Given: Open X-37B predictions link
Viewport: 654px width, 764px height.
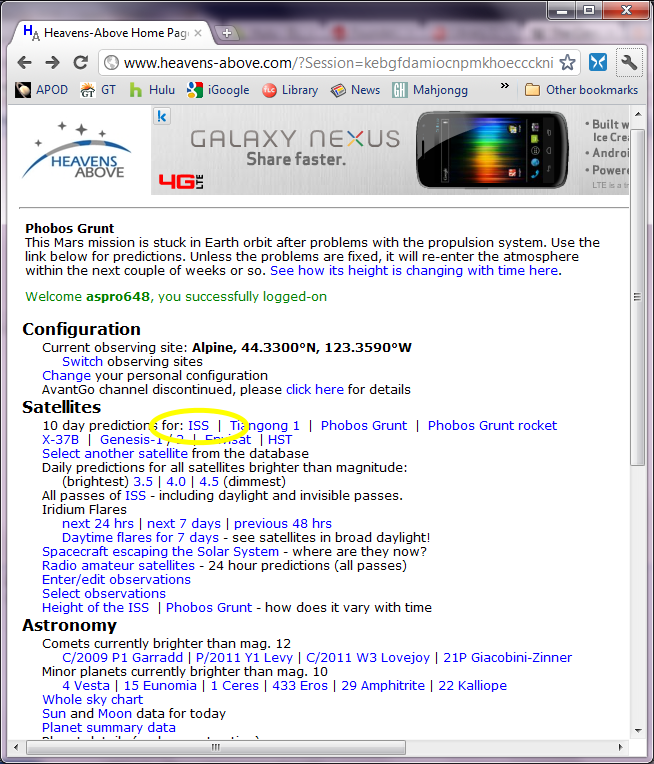Looking at the screenshot, I should coord(60,440).
